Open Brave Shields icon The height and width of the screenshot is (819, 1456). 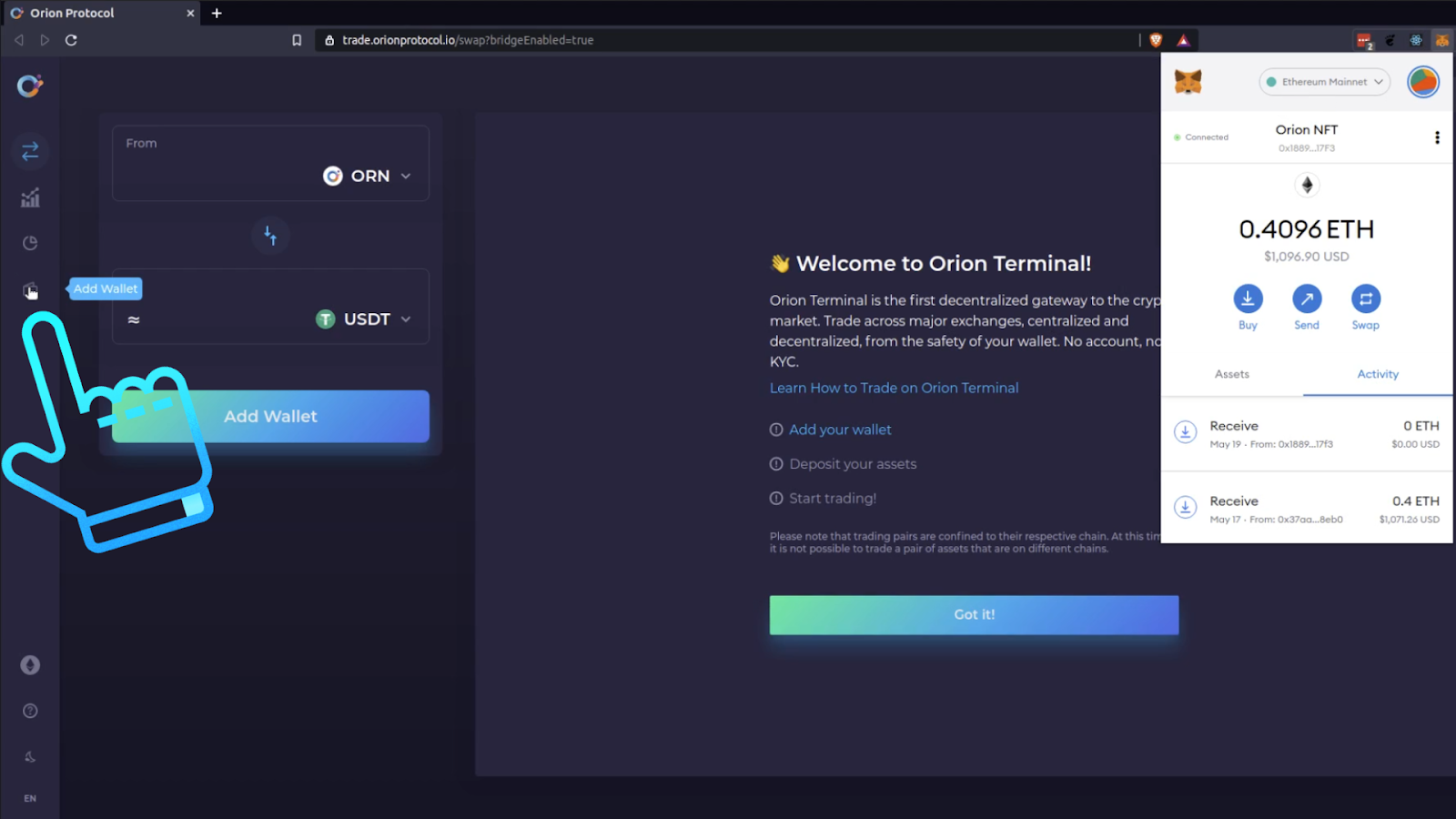[x=1156, y=40]
